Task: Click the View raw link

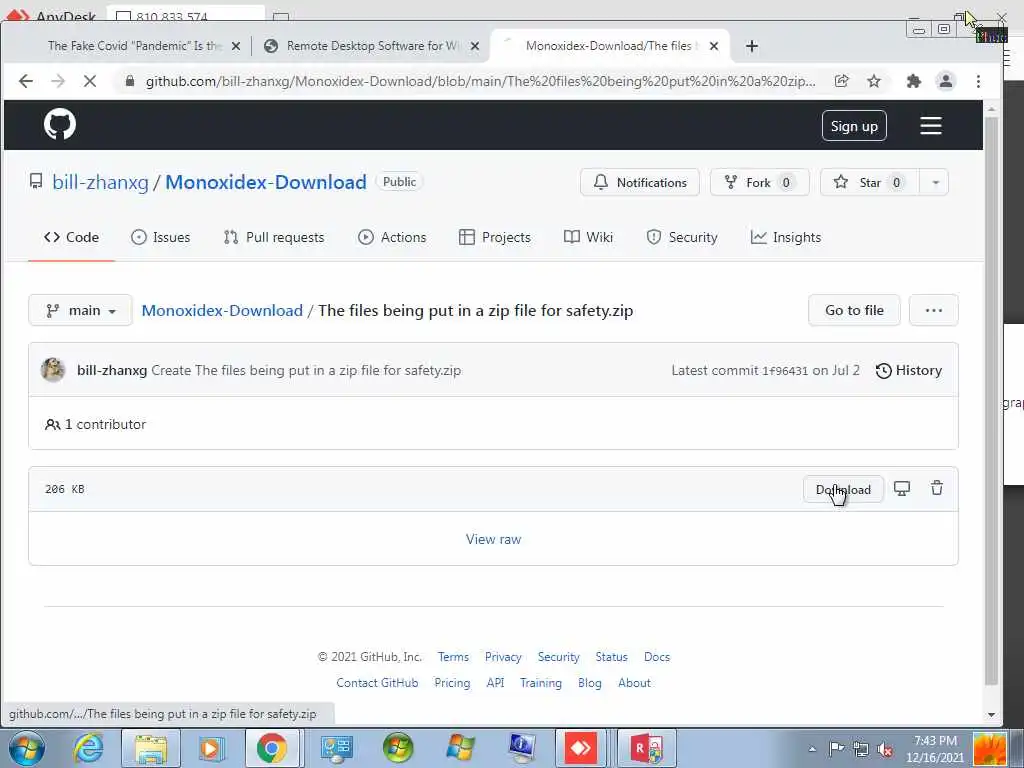Action: point(493,539)
